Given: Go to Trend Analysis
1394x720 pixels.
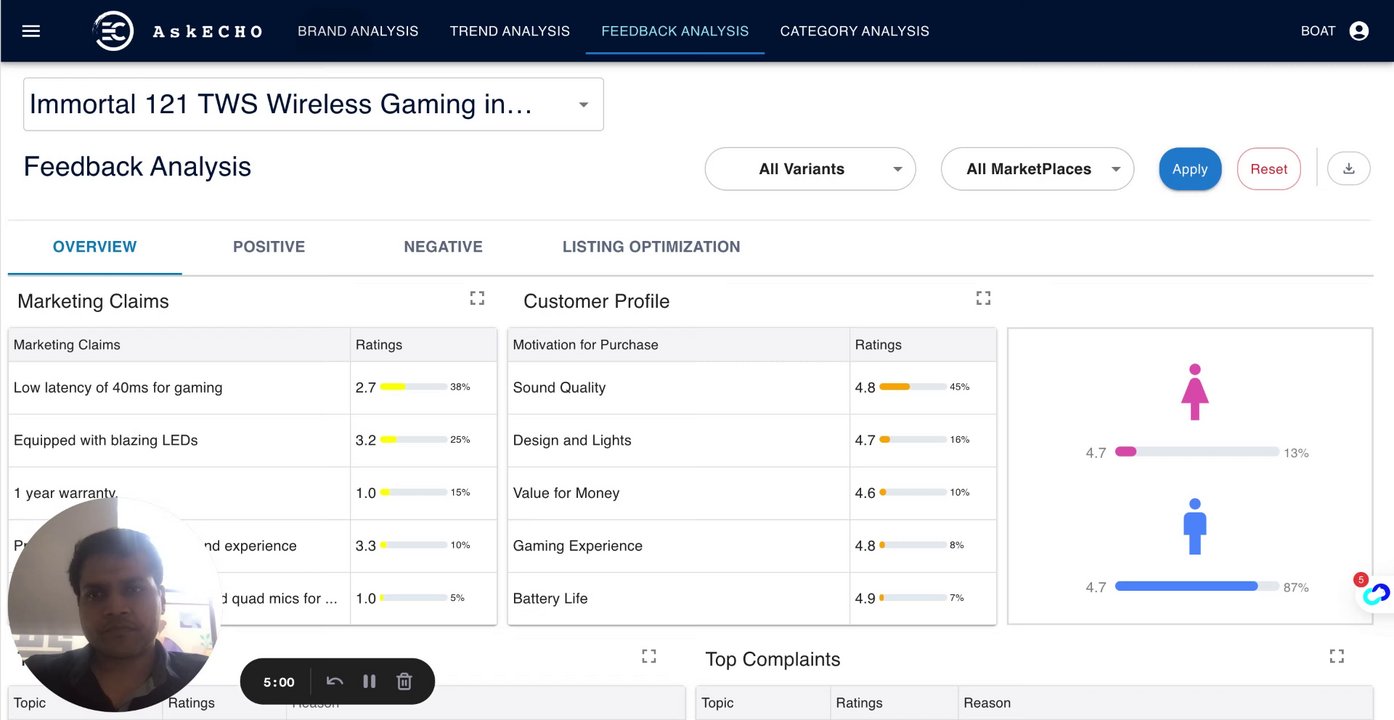Looking at the screenshot, I should pos(510,31).
